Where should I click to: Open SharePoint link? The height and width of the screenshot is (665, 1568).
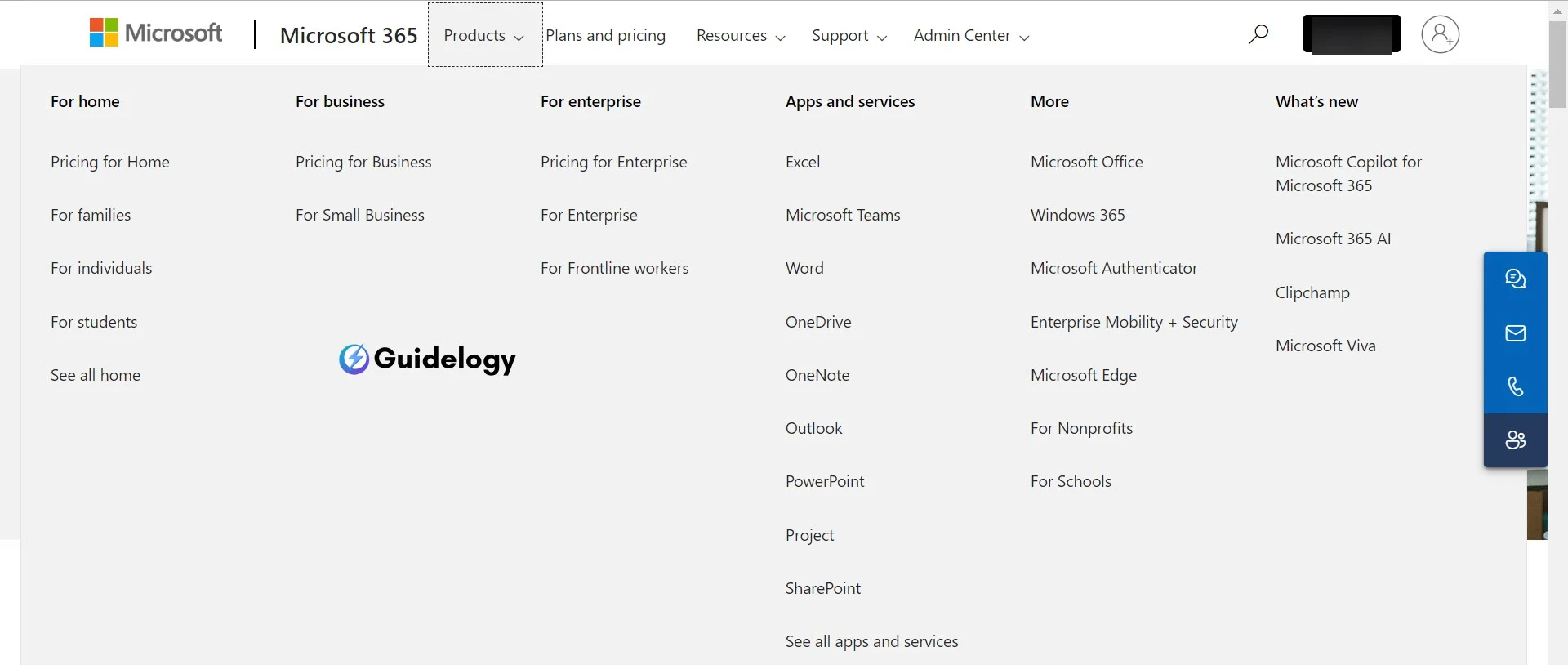click(823, 588)
